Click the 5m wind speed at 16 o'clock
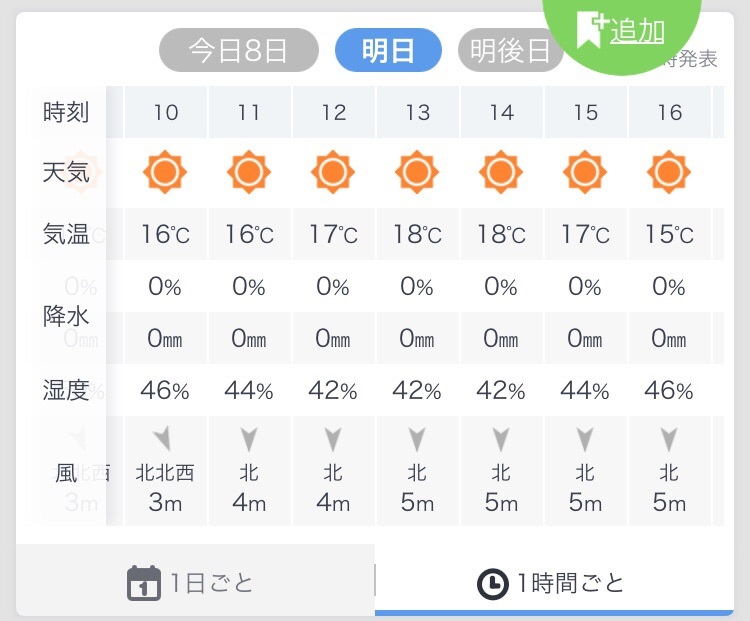The image size is (750, 621). 669,502
